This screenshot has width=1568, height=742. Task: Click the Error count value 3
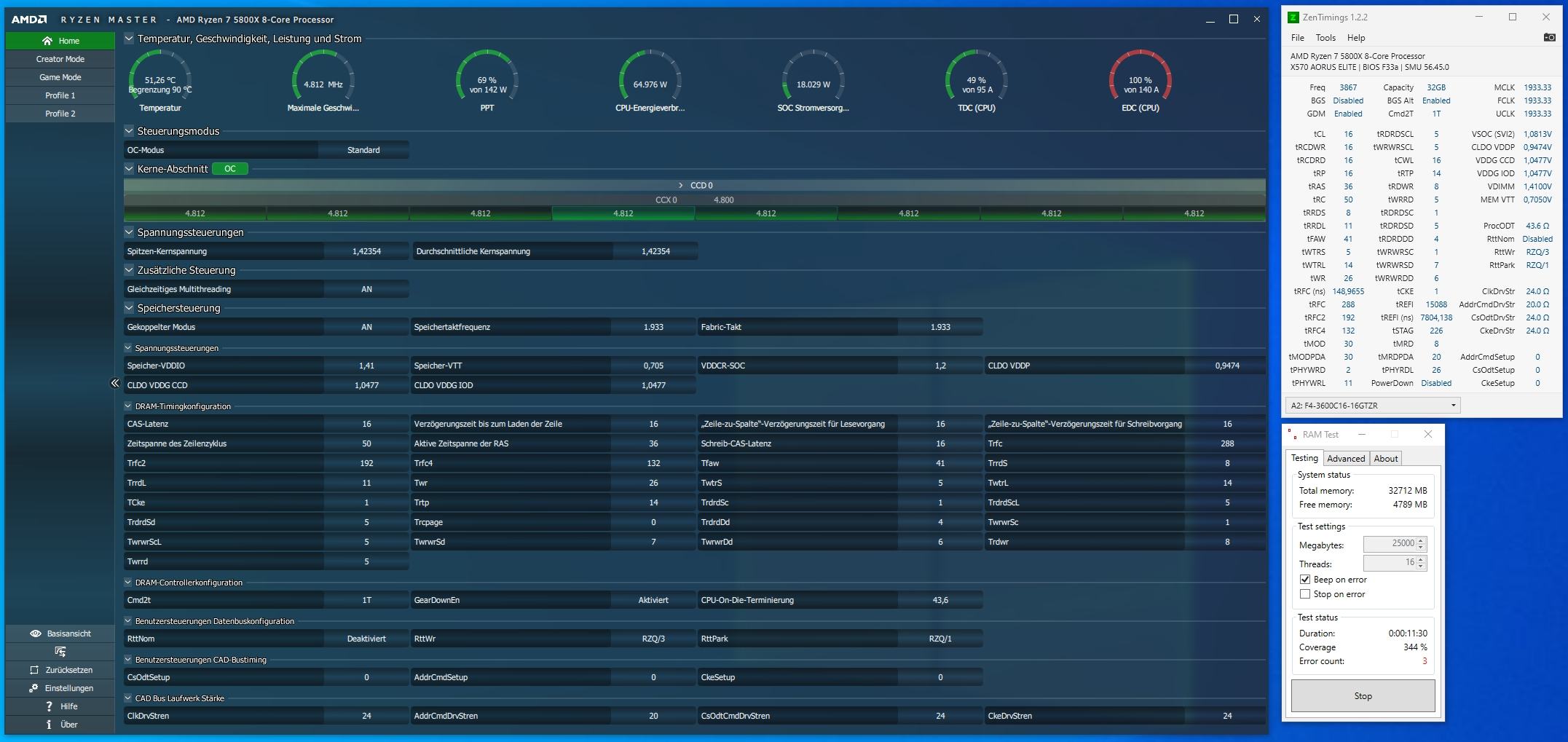click(1425, 661)
